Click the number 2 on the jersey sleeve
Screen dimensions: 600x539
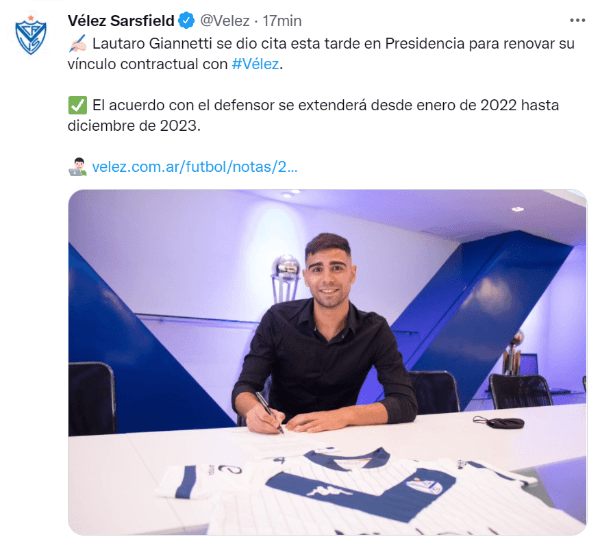[230, 469]
